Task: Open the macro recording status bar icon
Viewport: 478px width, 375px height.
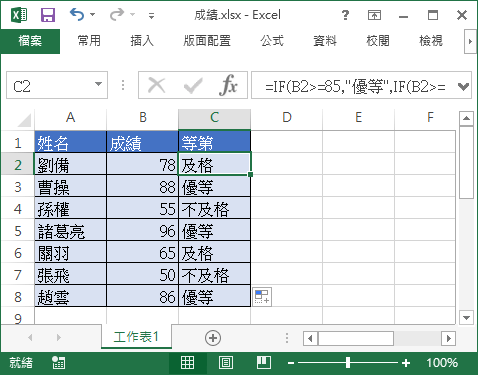Action: (58, 363)
